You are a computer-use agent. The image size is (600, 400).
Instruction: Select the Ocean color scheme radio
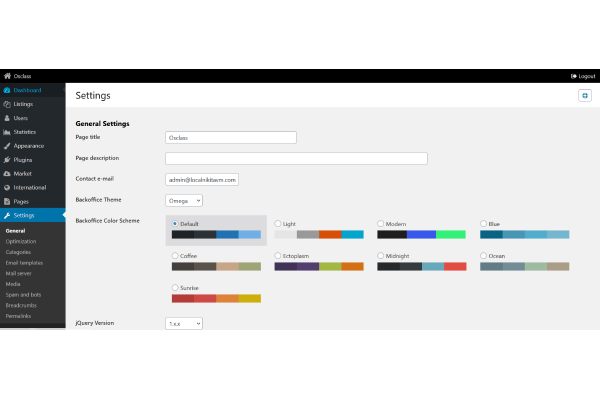click(x=484, y=256)
